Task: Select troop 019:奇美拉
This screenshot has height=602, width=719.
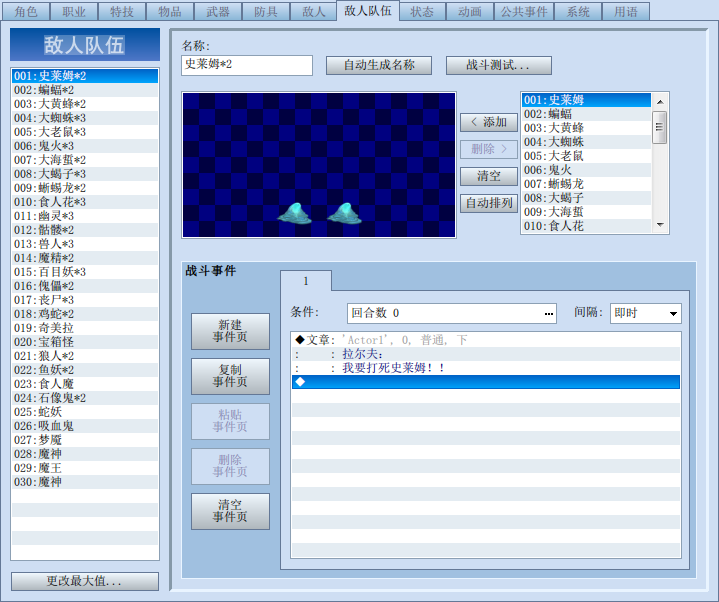Action: click(x=85, y=328)
